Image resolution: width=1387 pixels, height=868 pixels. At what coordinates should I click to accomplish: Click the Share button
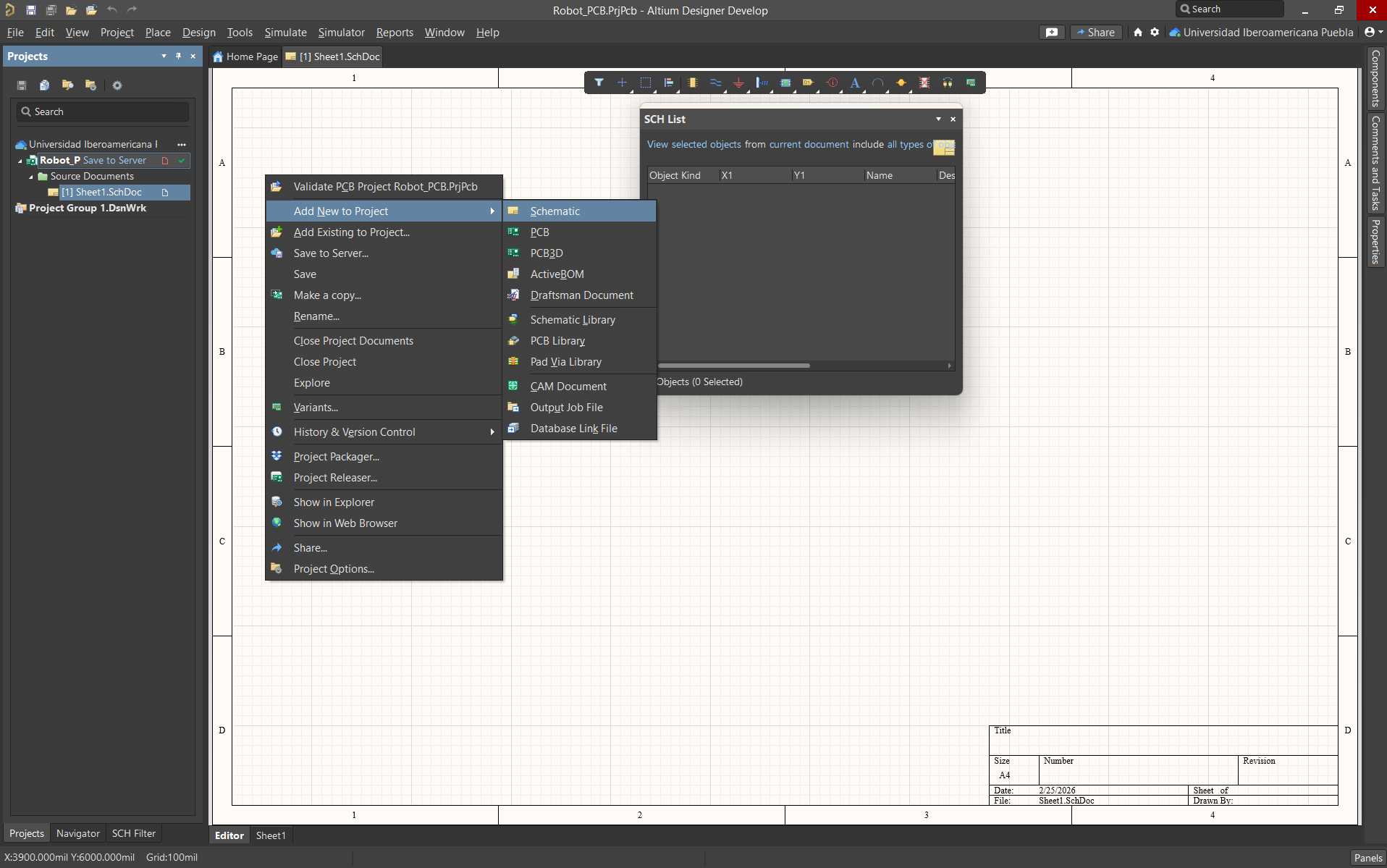(1096, 32)
